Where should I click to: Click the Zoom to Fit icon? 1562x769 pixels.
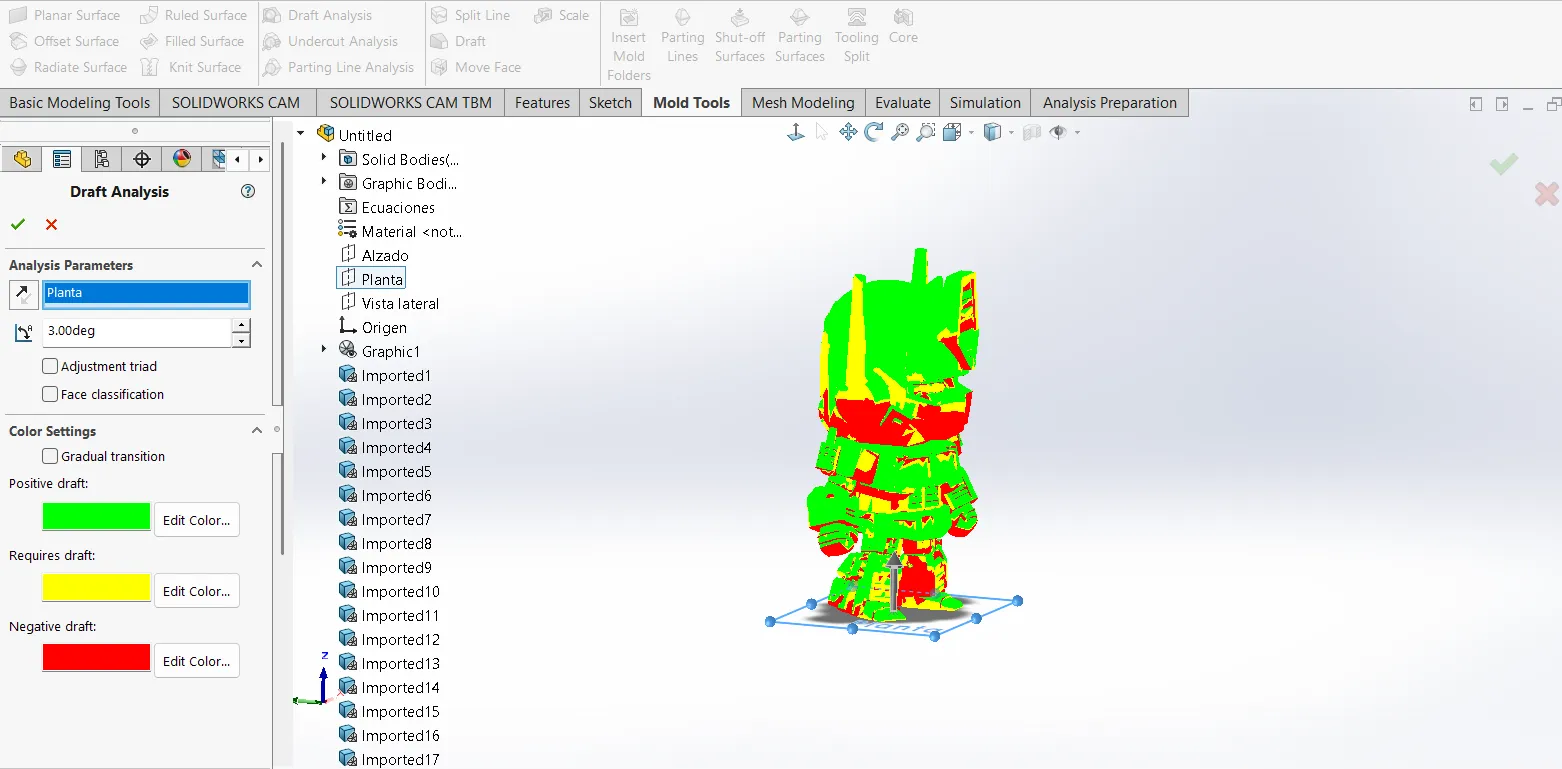[x=900, y=132]
